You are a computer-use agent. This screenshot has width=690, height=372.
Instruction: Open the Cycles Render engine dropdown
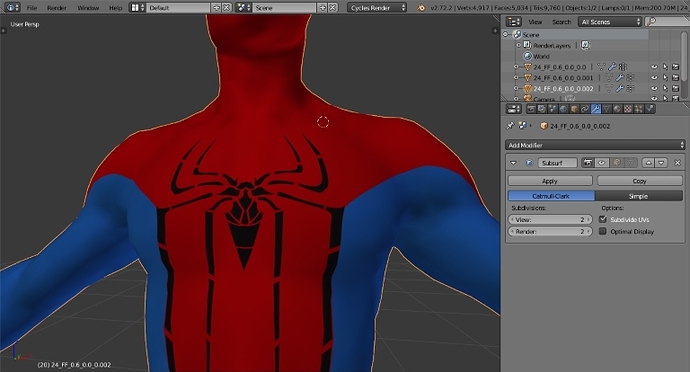coord(377,7)
